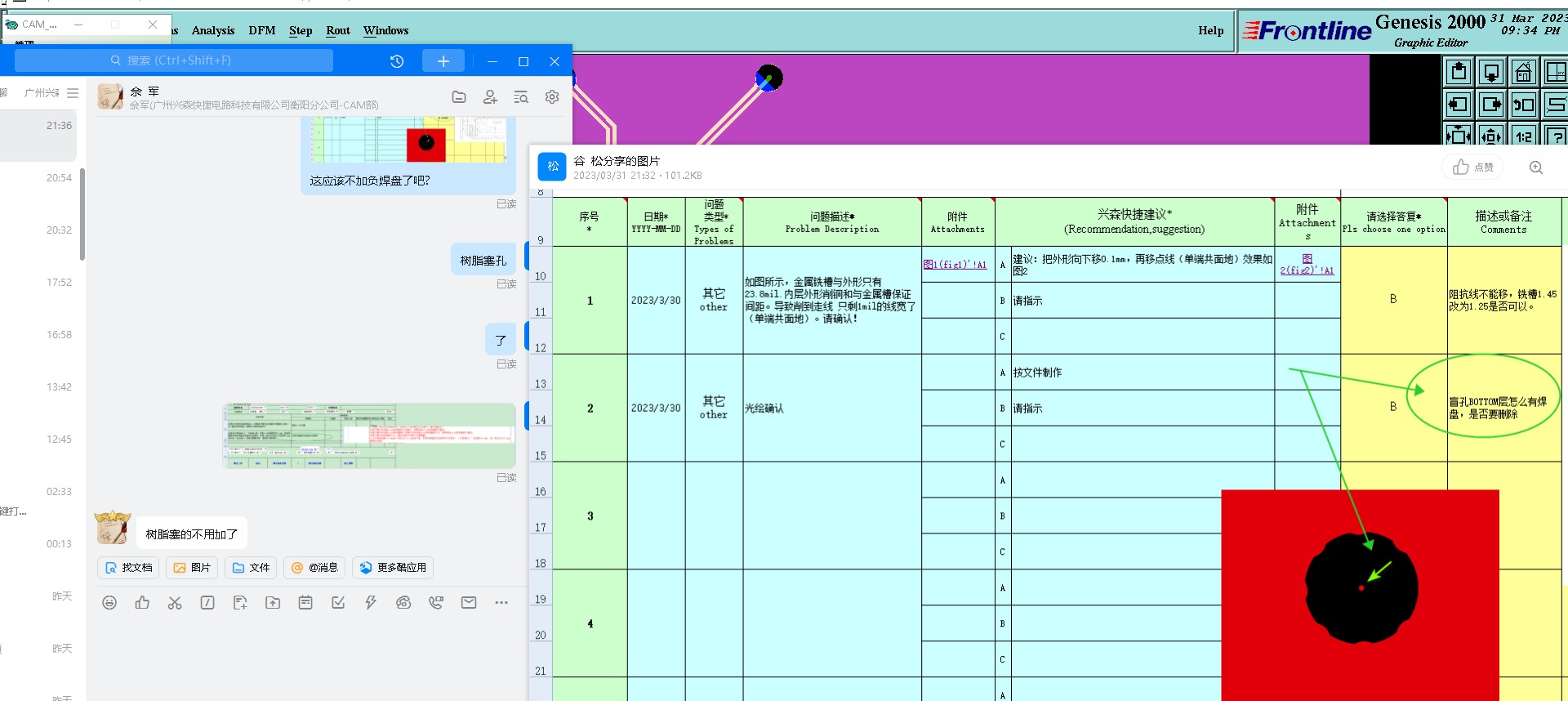Open the red pad image thumbnail in chat

409,141
